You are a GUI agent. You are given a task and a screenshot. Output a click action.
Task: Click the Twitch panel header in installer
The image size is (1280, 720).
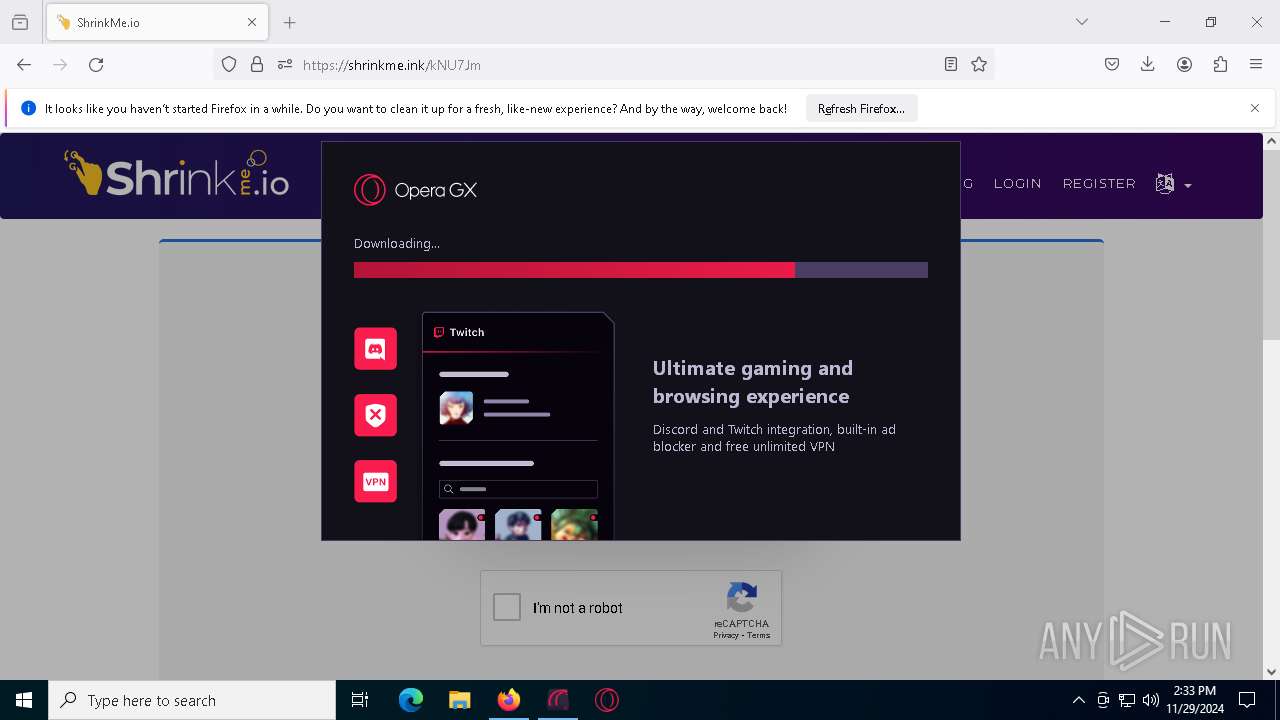tap(518, 332)
